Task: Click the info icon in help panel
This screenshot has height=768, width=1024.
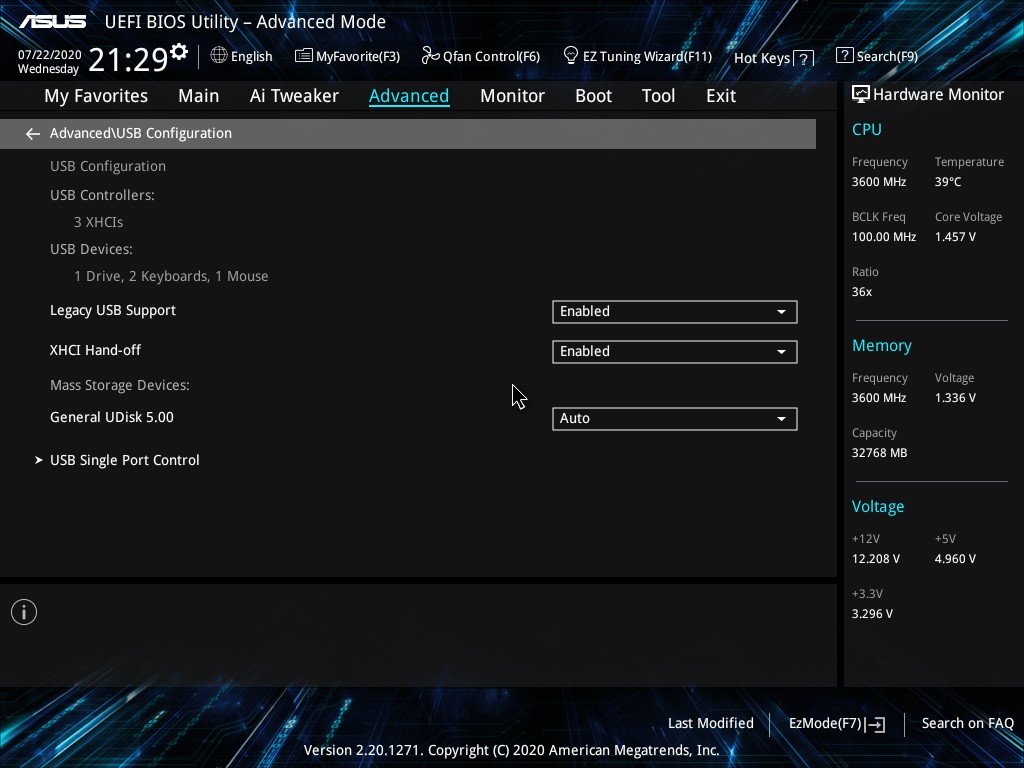Action: point(24,612)
